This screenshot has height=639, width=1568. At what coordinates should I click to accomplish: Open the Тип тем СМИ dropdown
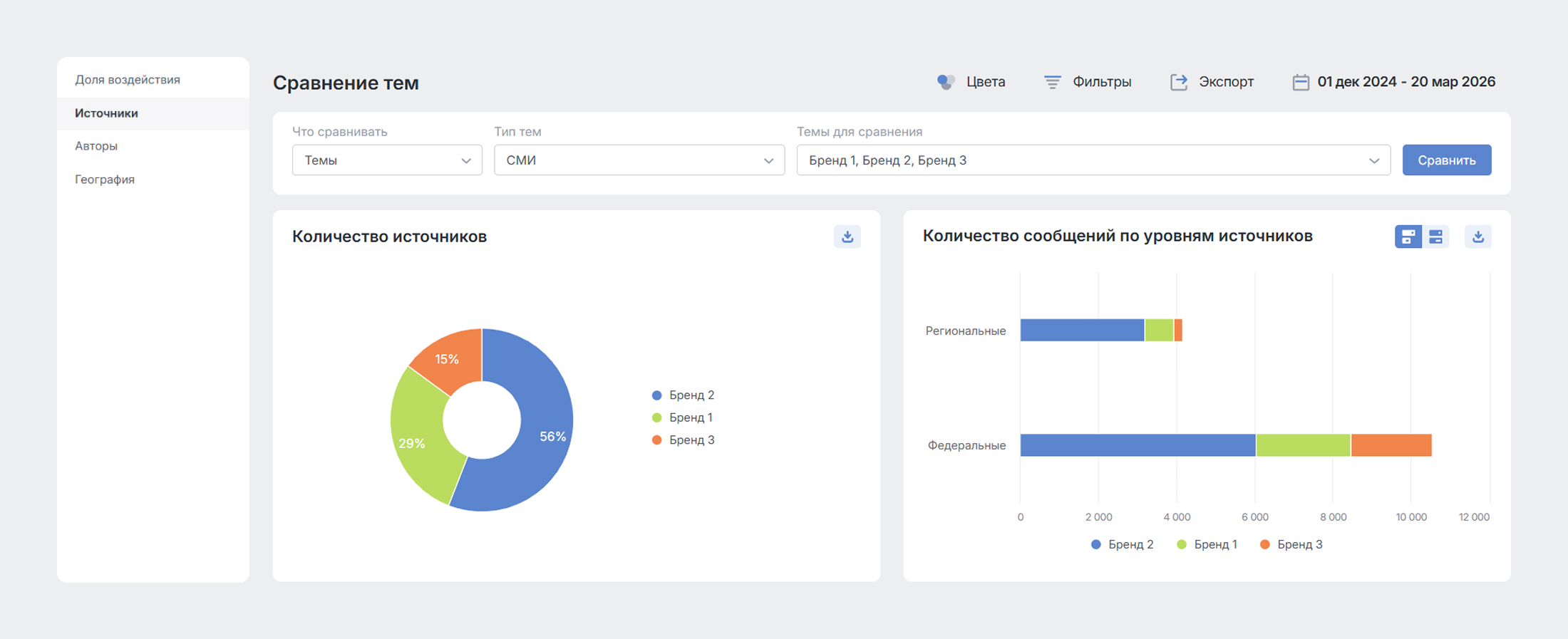pyautogui.click(x=639, y=160)
